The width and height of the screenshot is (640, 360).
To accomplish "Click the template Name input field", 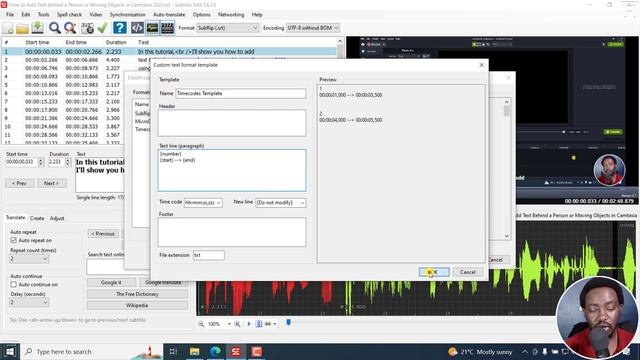I will coord(241,93).
